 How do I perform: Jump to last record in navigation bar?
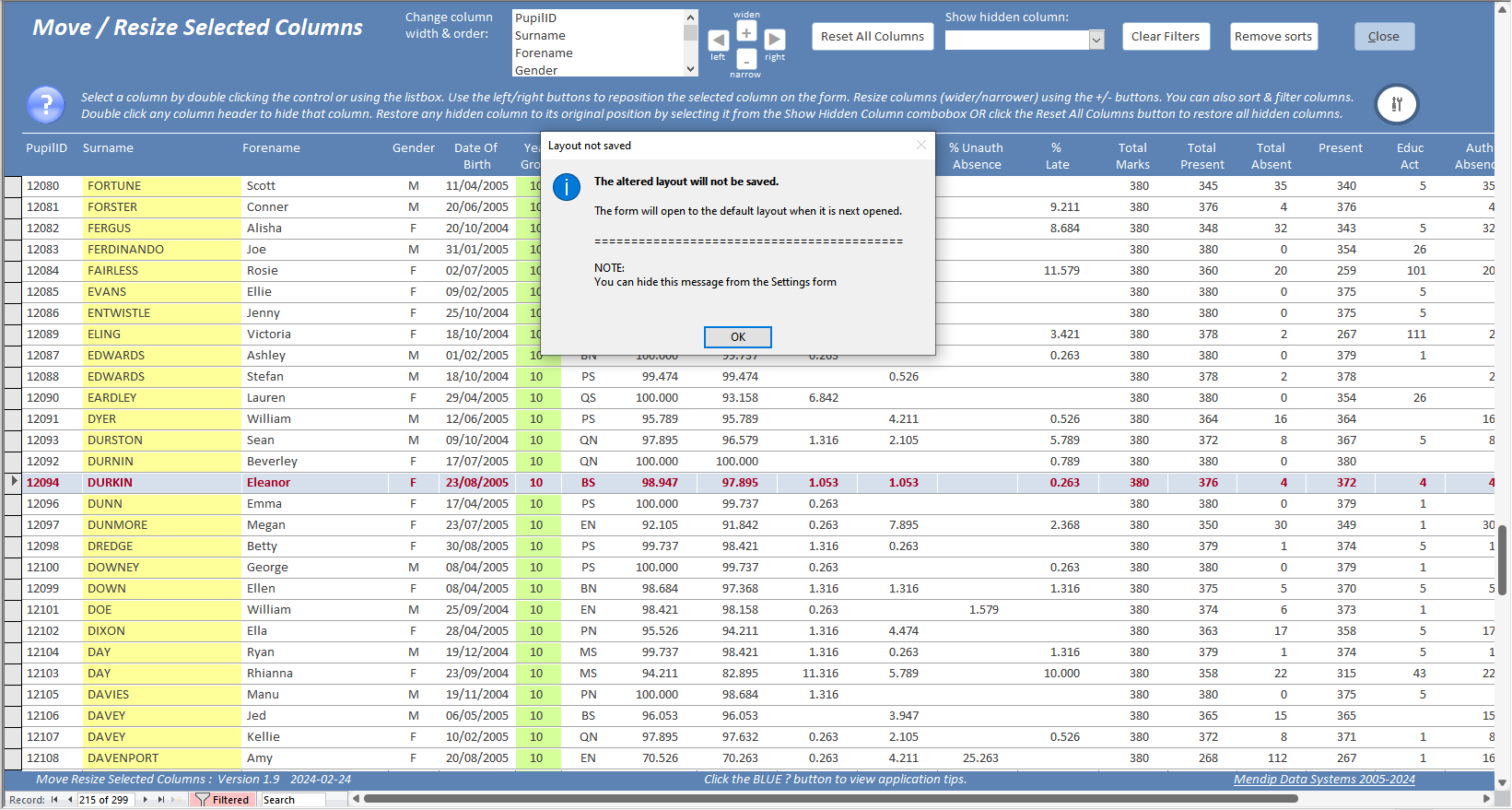(x=161, y=800)
